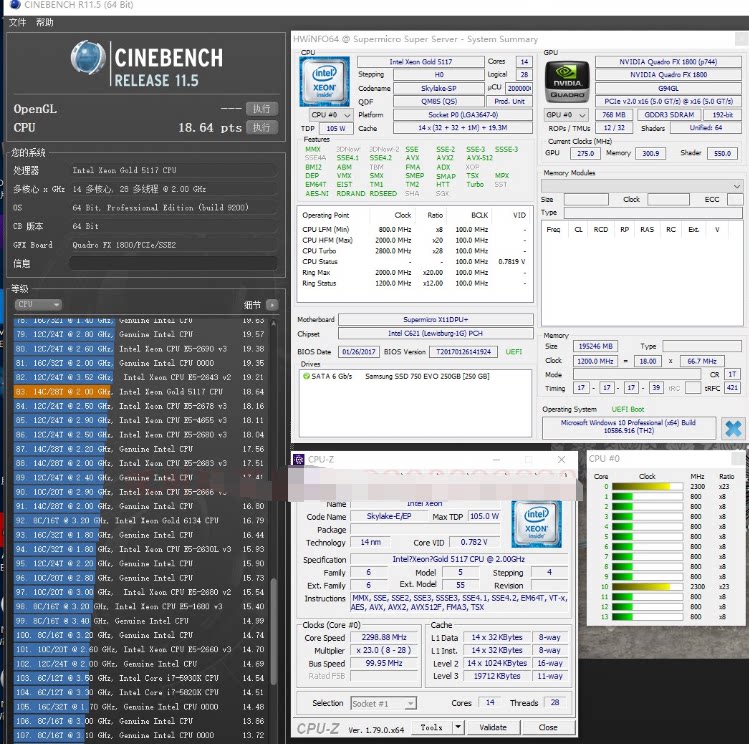Click Core 13 clock bar in CPU #0 window
Viewport: 749px width, 744px height.
tap(647, 617)
